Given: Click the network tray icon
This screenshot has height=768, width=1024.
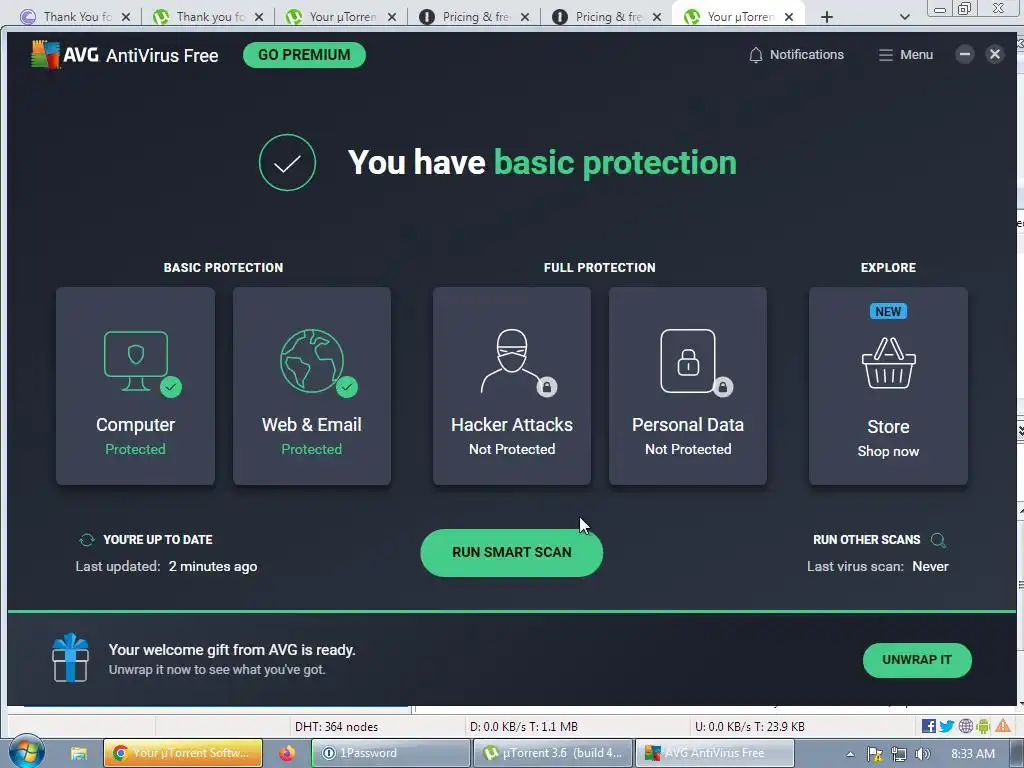Looking at the screenshot, I should pos(899,754).
